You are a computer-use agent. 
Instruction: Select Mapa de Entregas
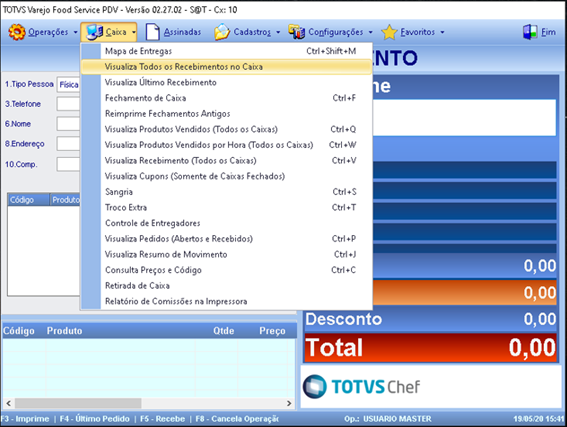227,51
